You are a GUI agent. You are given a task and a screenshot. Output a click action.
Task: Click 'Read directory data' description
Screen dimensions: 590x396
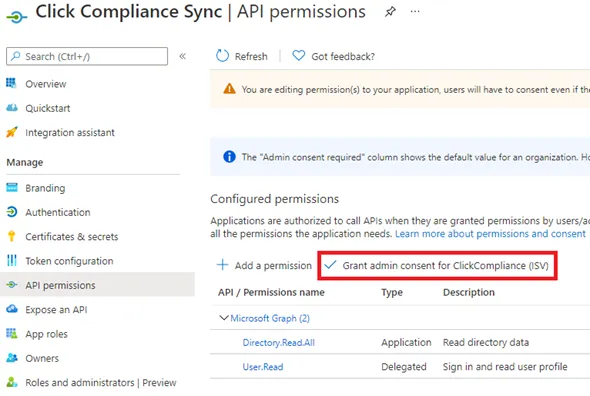pos(486,343)
